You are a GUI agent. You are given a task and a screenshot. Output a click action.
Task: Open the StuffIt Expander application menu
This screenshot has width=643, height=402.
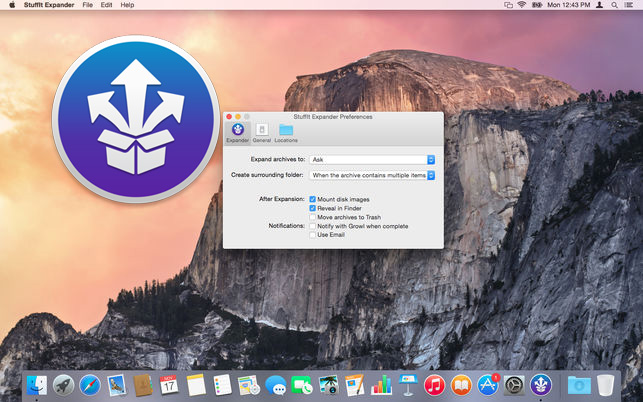click(x=49, y=5)
